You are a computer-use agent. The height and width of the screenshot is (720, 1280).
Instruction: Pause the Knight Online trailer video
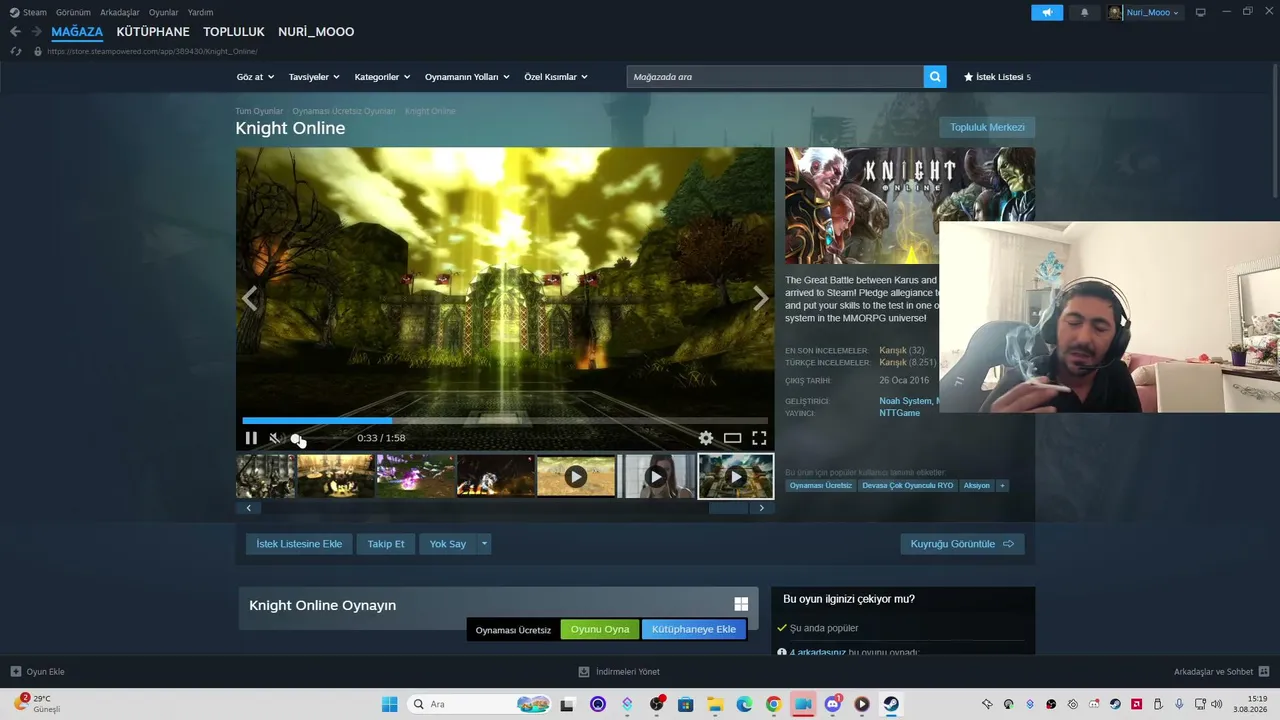tap(251, 438)
